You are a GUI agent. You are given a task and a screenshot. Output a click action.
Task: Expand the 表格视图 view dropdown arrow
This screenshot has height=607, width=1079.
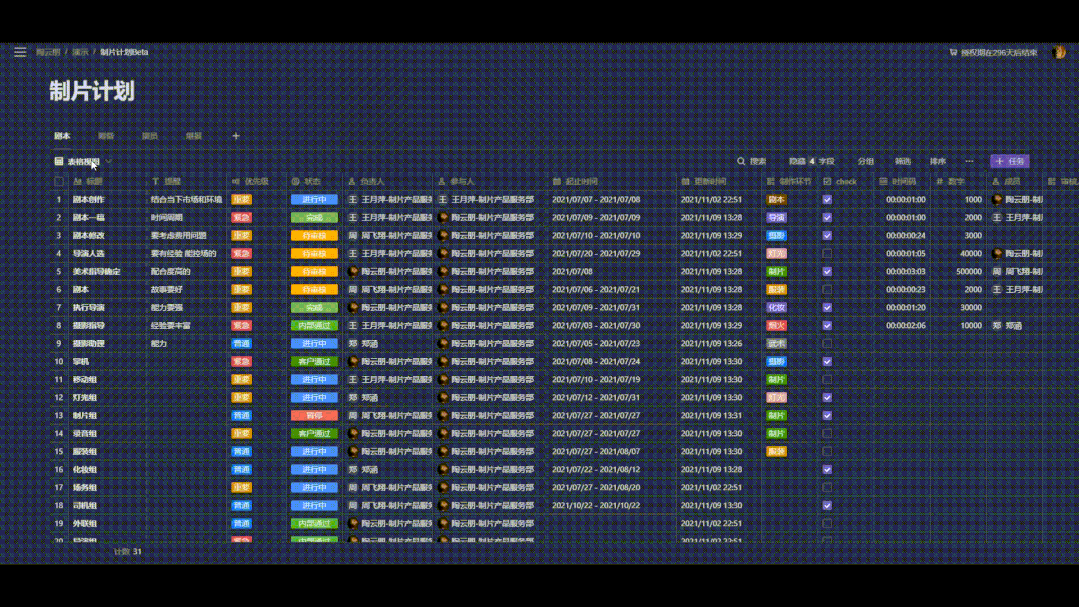coord(108,161)
